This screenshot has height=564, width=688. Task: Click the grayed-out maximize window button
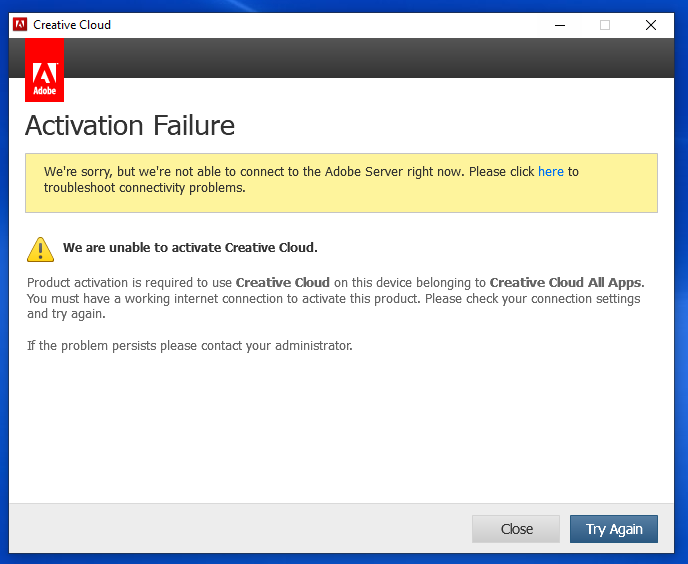605,25
